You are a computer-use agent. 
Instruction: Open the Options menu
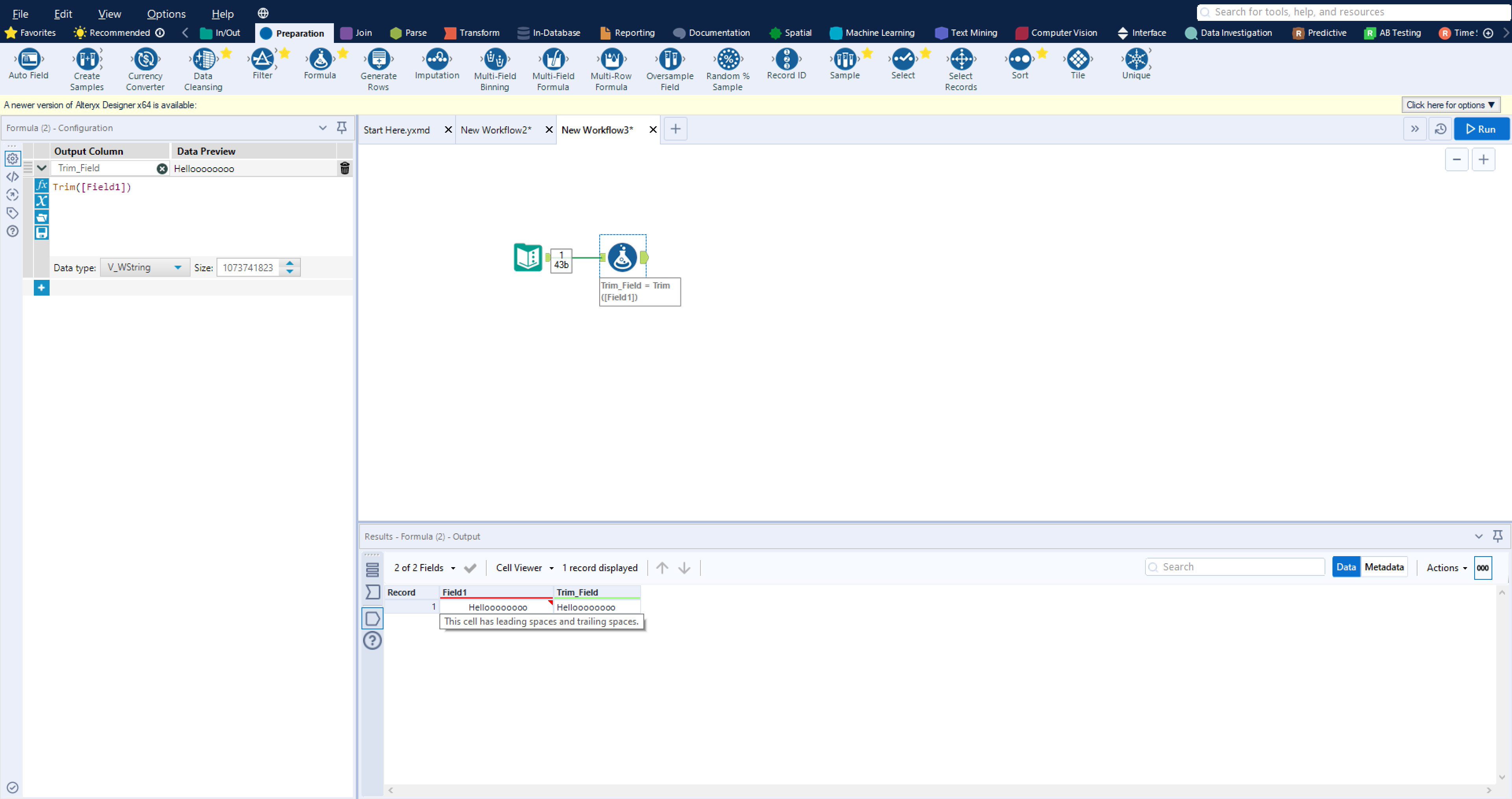[x=165, y=13]
